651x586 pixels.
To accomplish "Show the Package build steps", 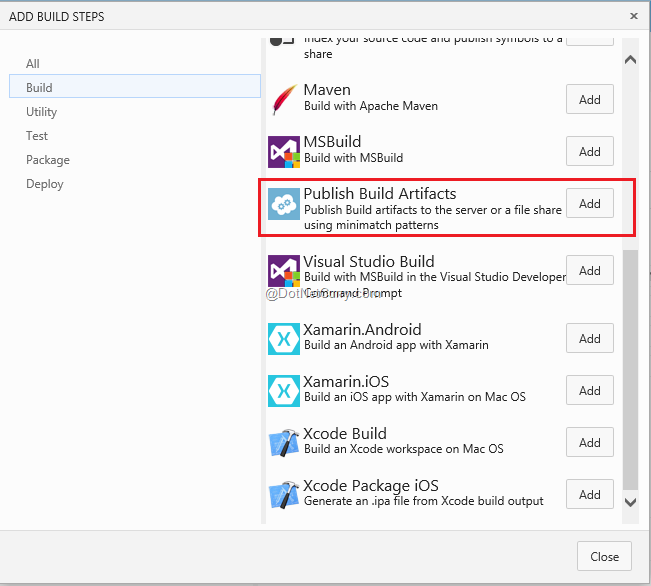I will coord(48,160).
